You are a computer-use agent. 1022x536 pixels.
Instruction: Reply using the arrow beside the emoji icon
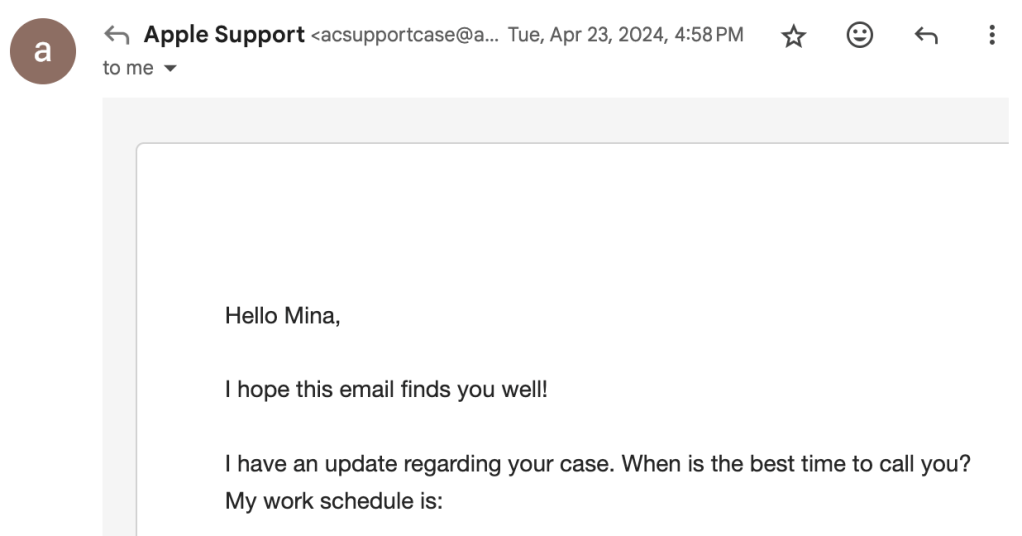coord(926,37)
